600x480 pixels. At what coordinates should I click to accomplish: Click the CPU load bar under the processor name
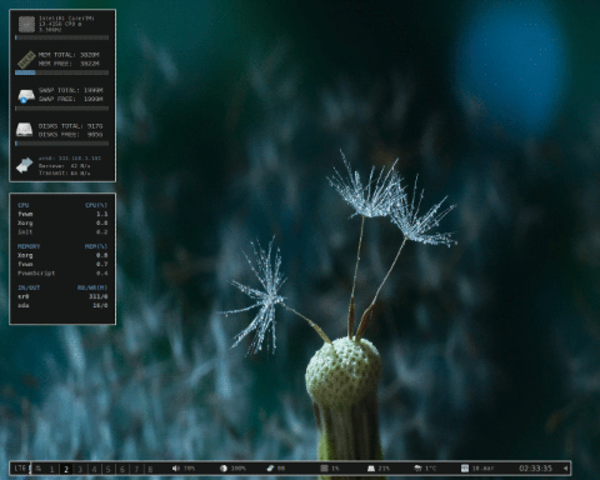pos(62,38)
